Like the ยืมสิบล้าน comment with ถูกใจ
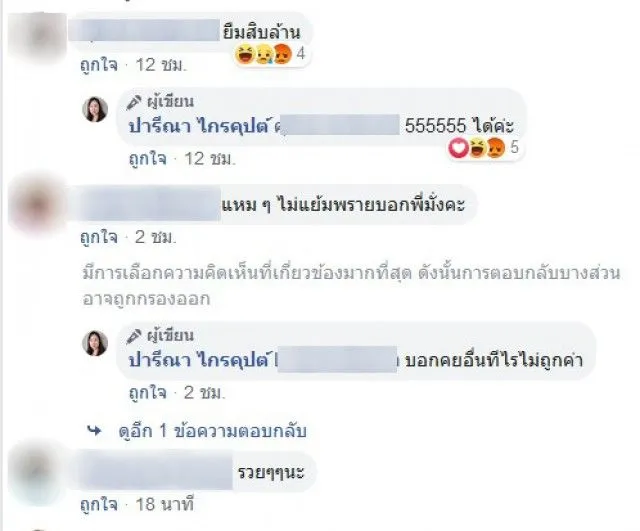 [99, 65]
